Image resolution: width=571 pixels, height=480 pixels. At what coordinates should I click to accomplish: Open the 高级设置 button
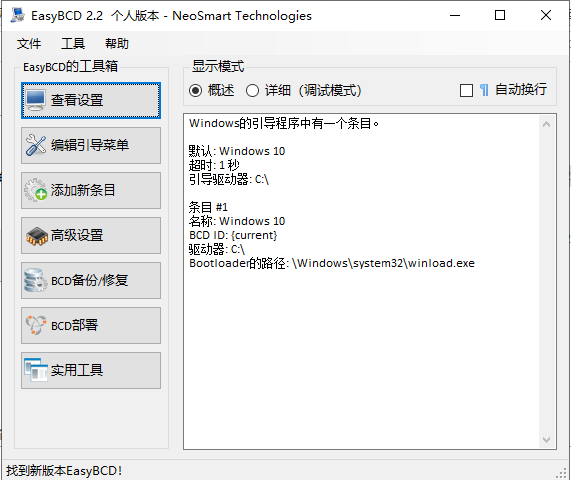point(91,235)
